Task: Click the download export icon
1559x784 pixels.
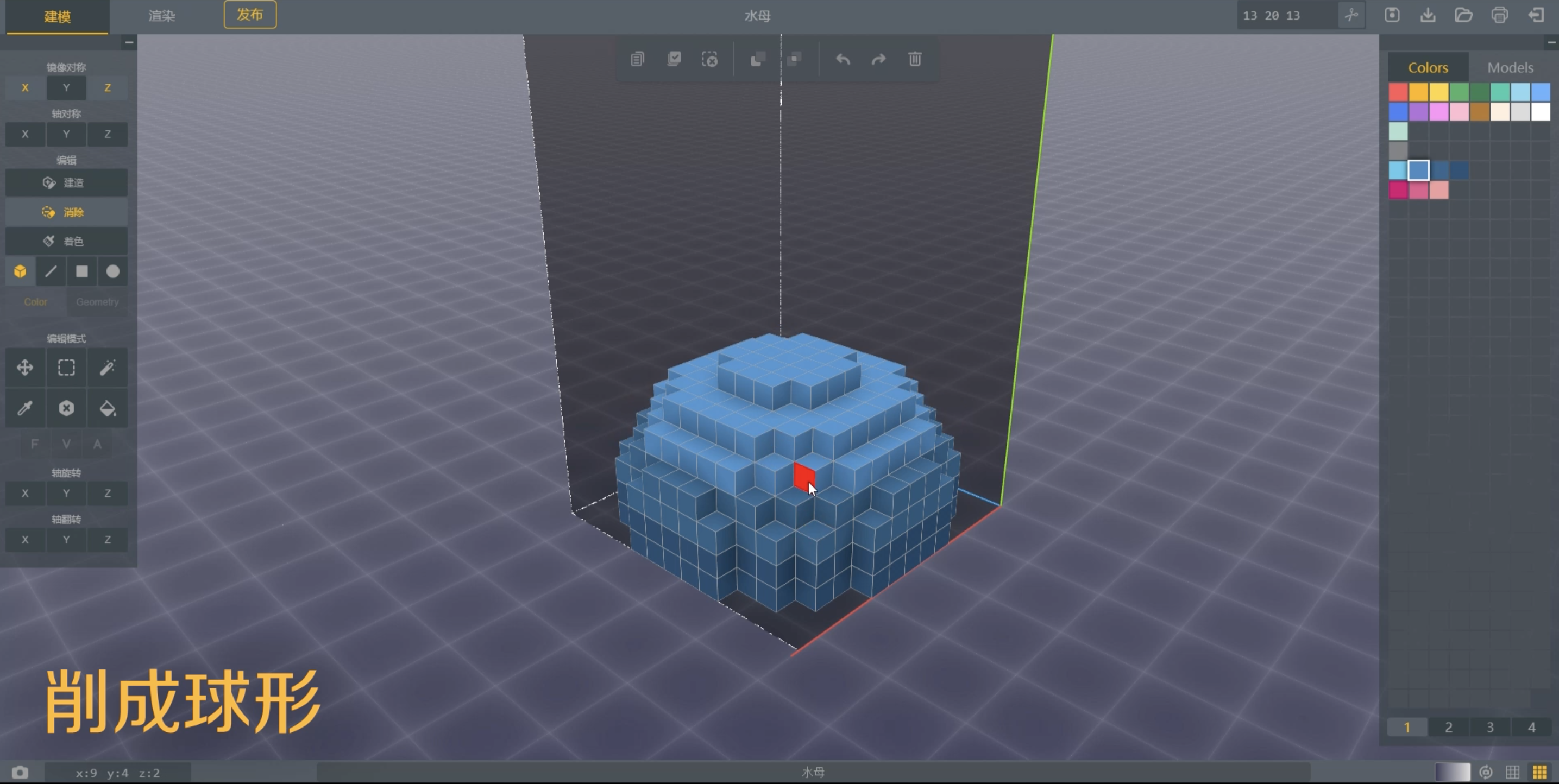Action: [1428, 15]
